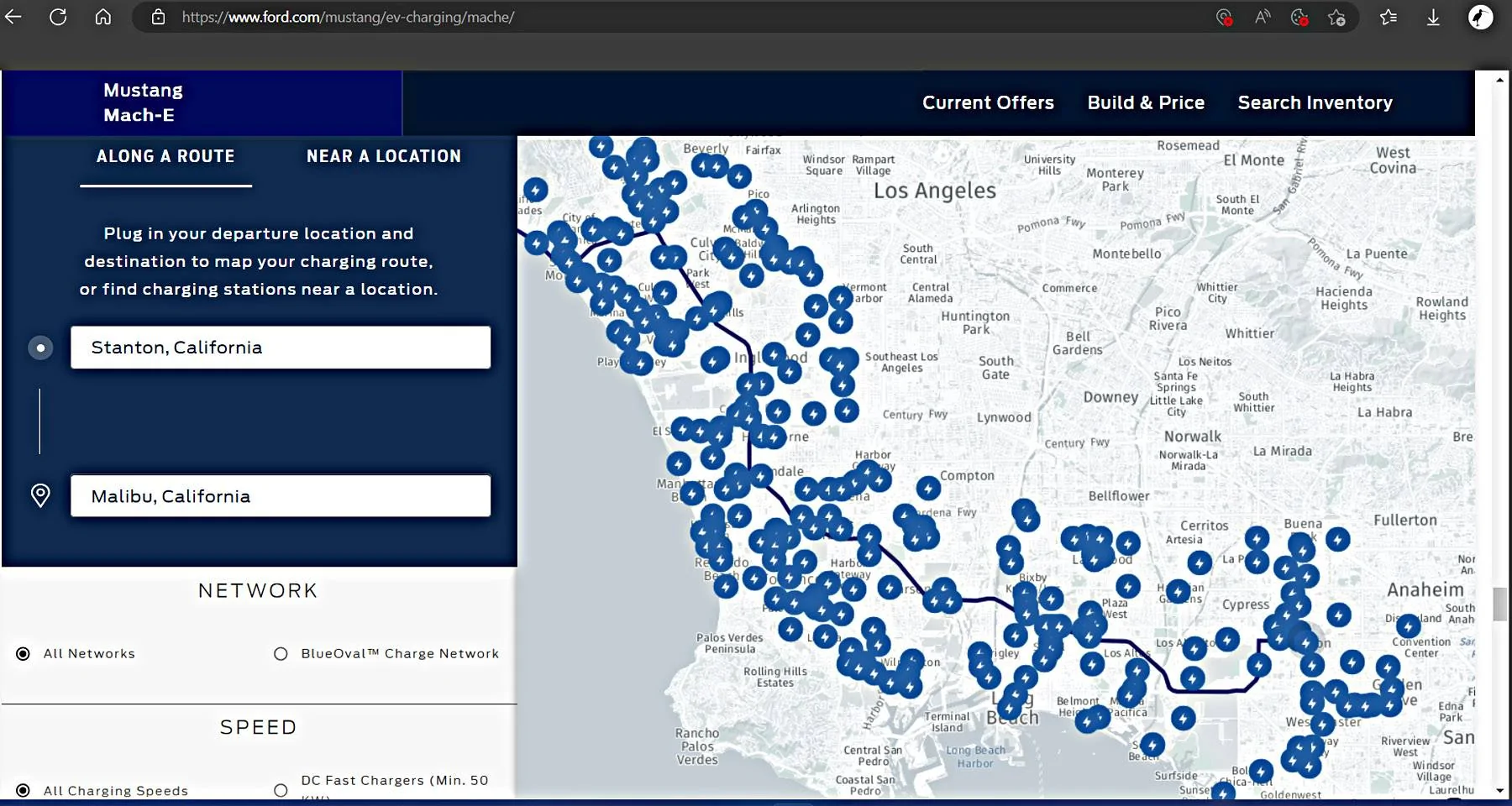Viewport: 1512px width, 806px height.
Task: Click the Huntington Park map label
Action: (975, 322)
